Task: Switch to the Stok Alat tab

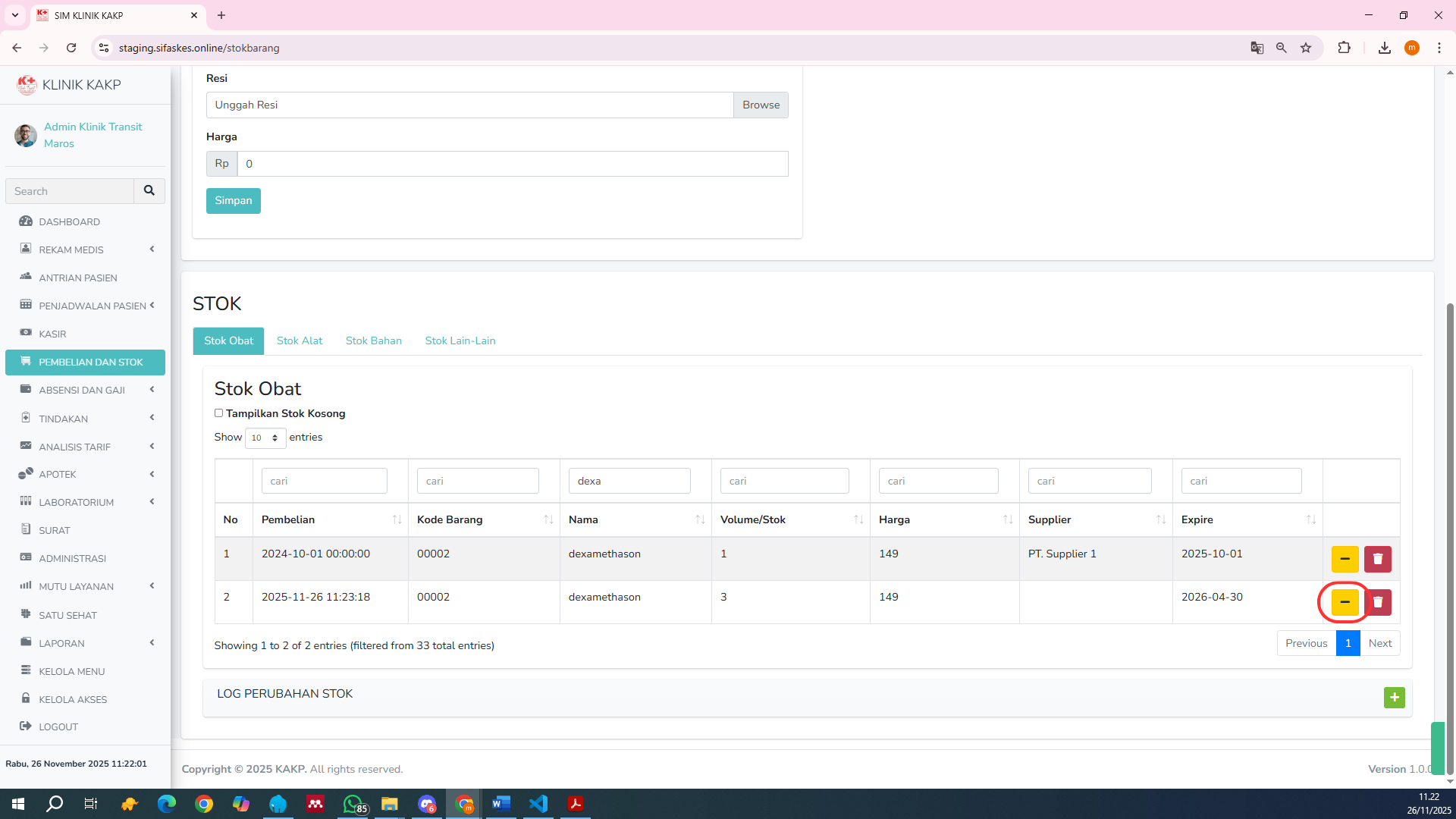Action: tap(299, 340)
